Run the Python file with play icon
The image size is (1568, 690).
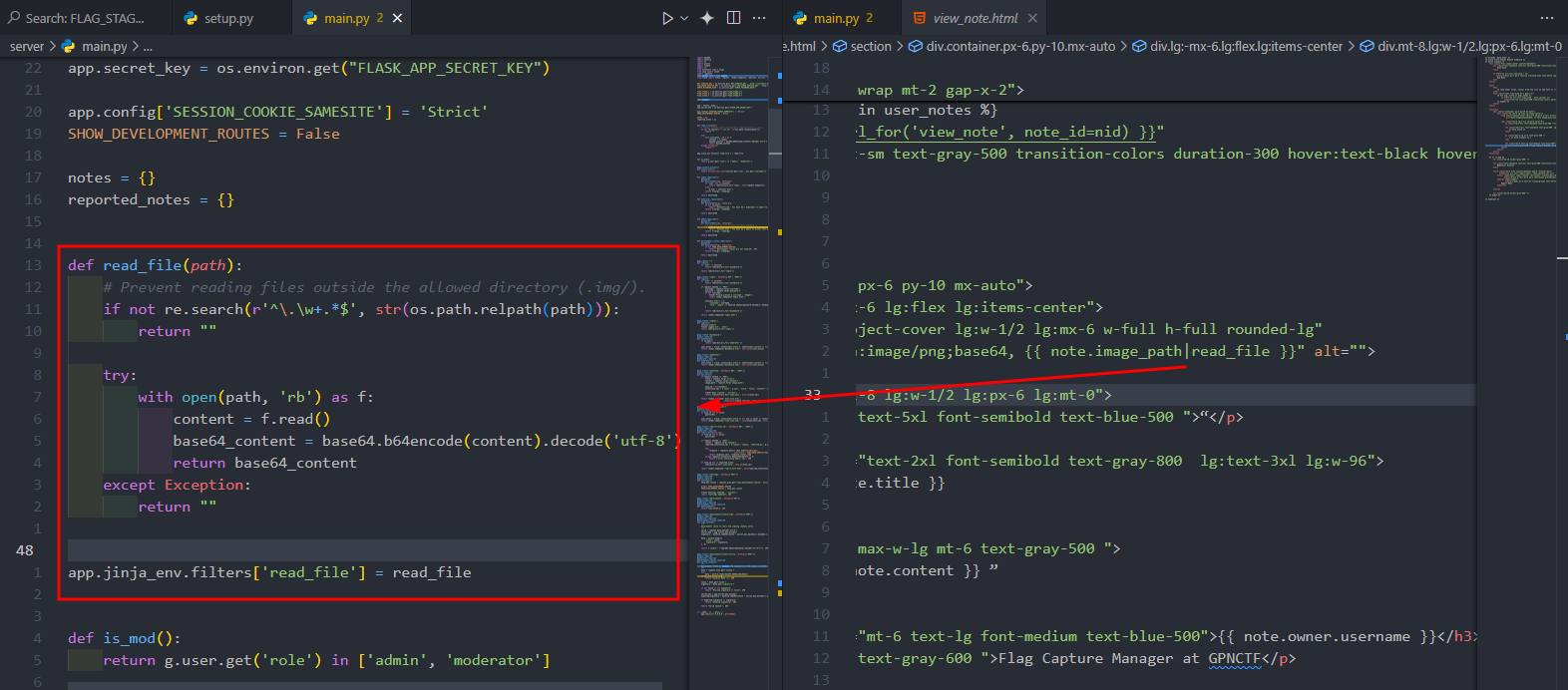(x=667, y=18)
